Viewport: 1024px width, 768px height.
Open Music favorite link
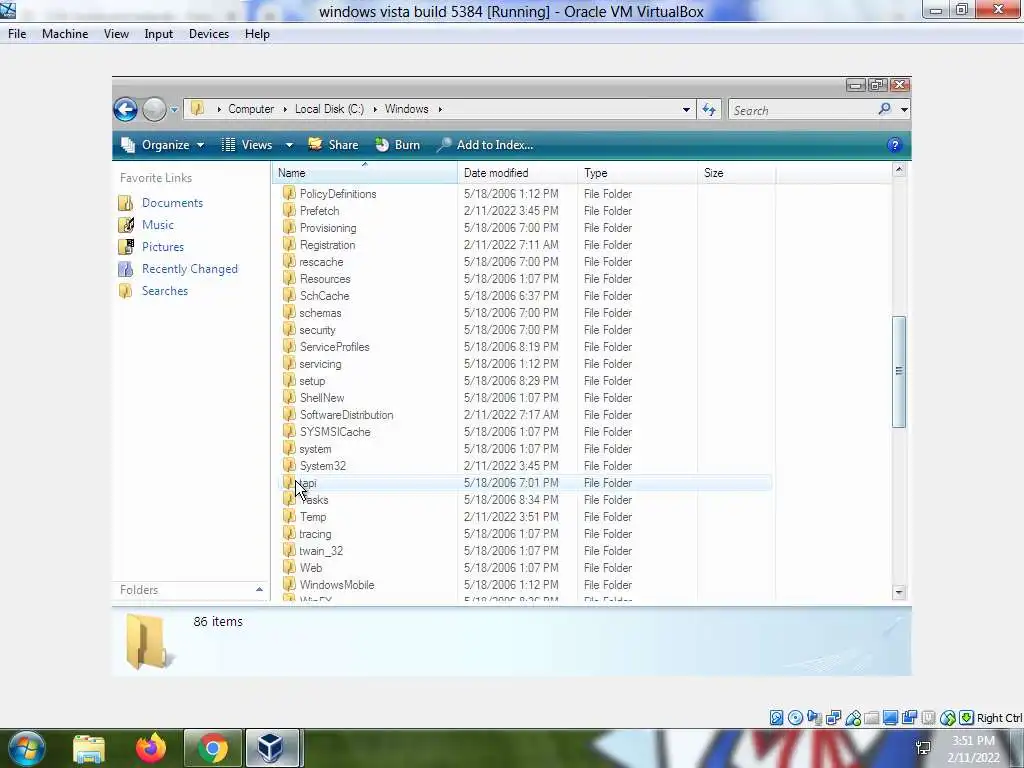pos(158,225)
